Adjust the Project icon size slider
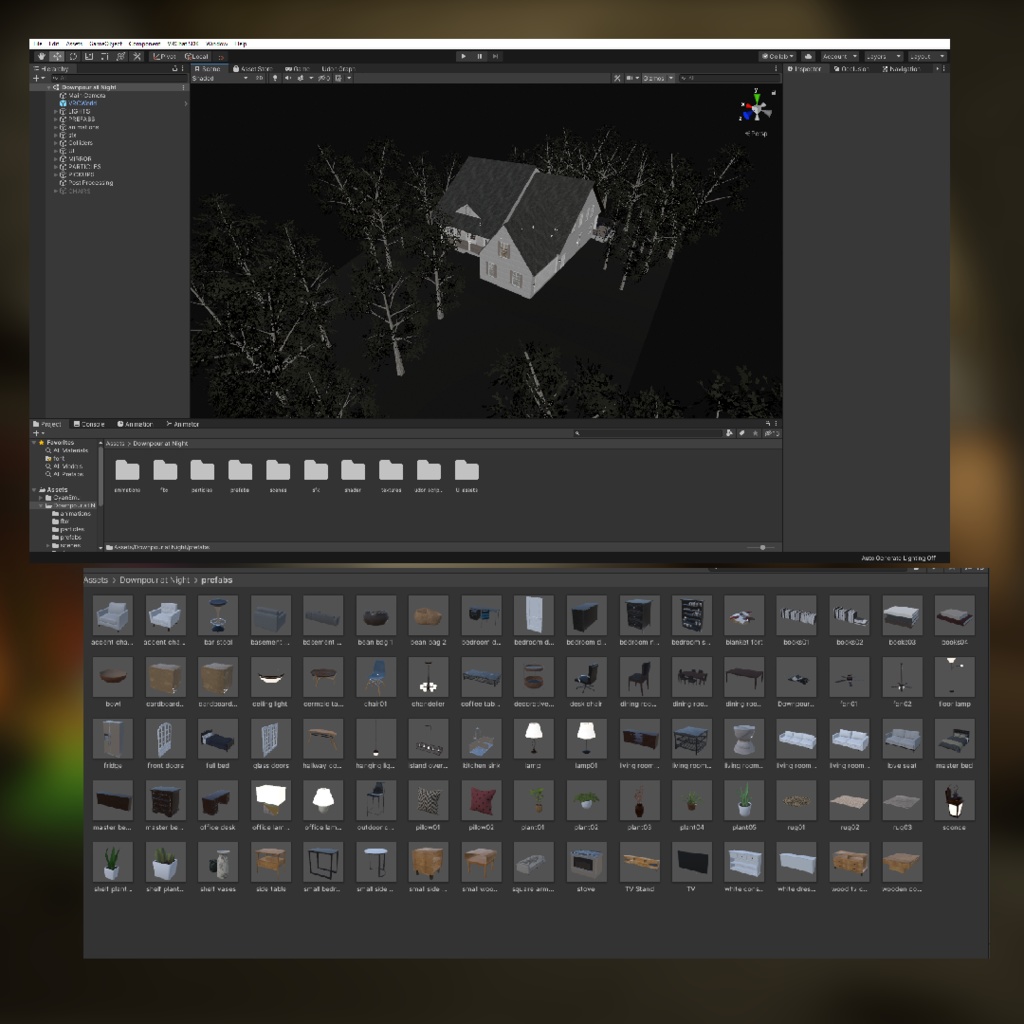 pyautogui.click(x=762, y=547)
